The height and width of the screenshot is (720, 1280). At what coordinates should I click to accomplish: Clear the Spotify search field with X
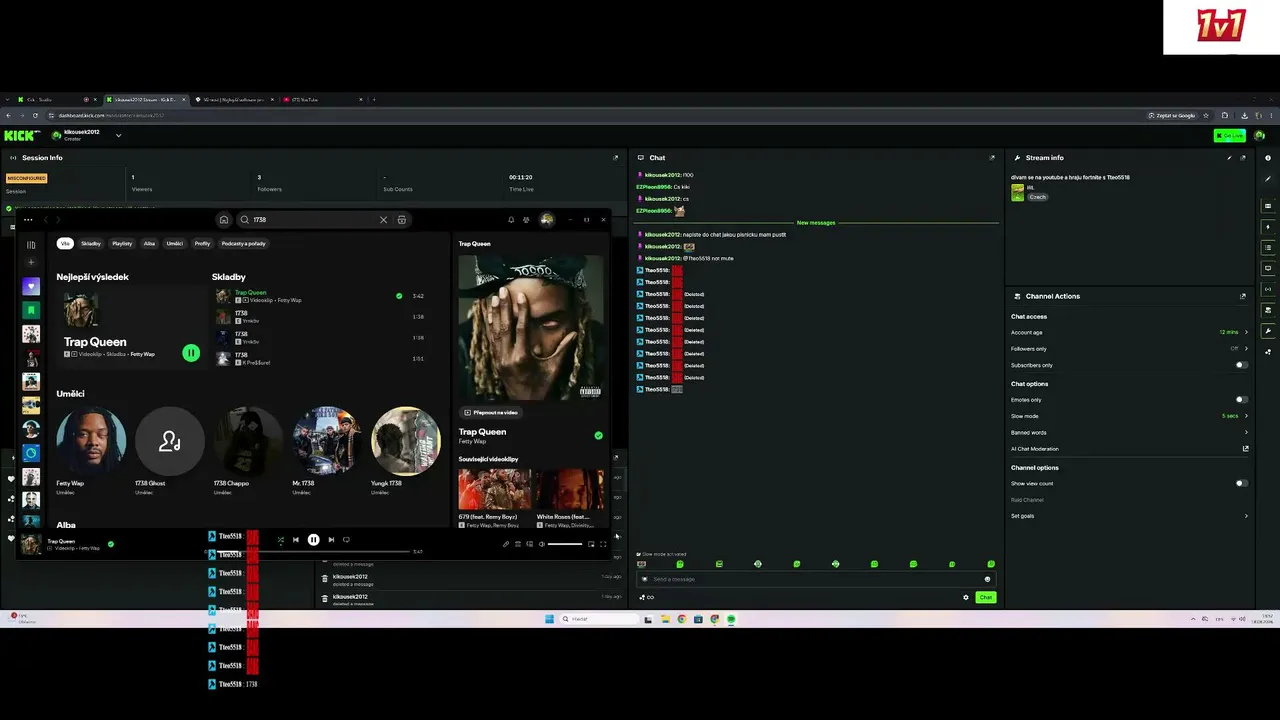383,220
